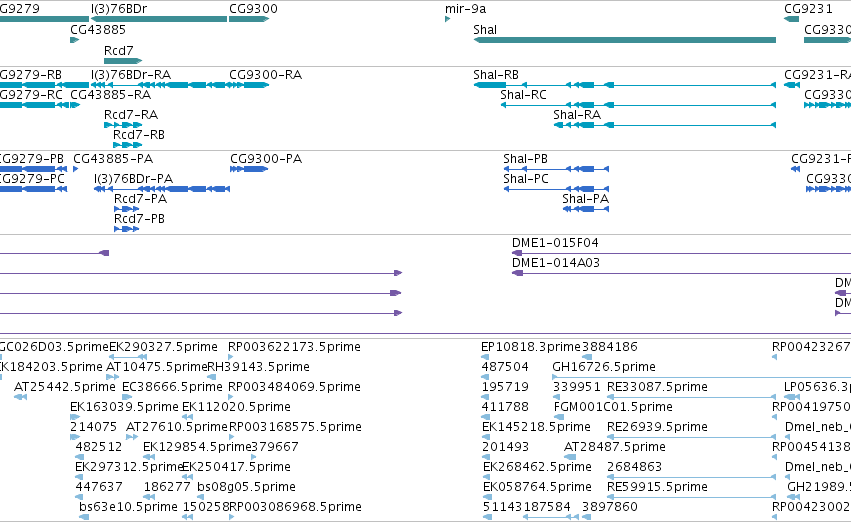Image resolution: width=851 pixels, height=522 pixels.
Task: Click the CG43885-RA transcript label
Action: [111, 94]
